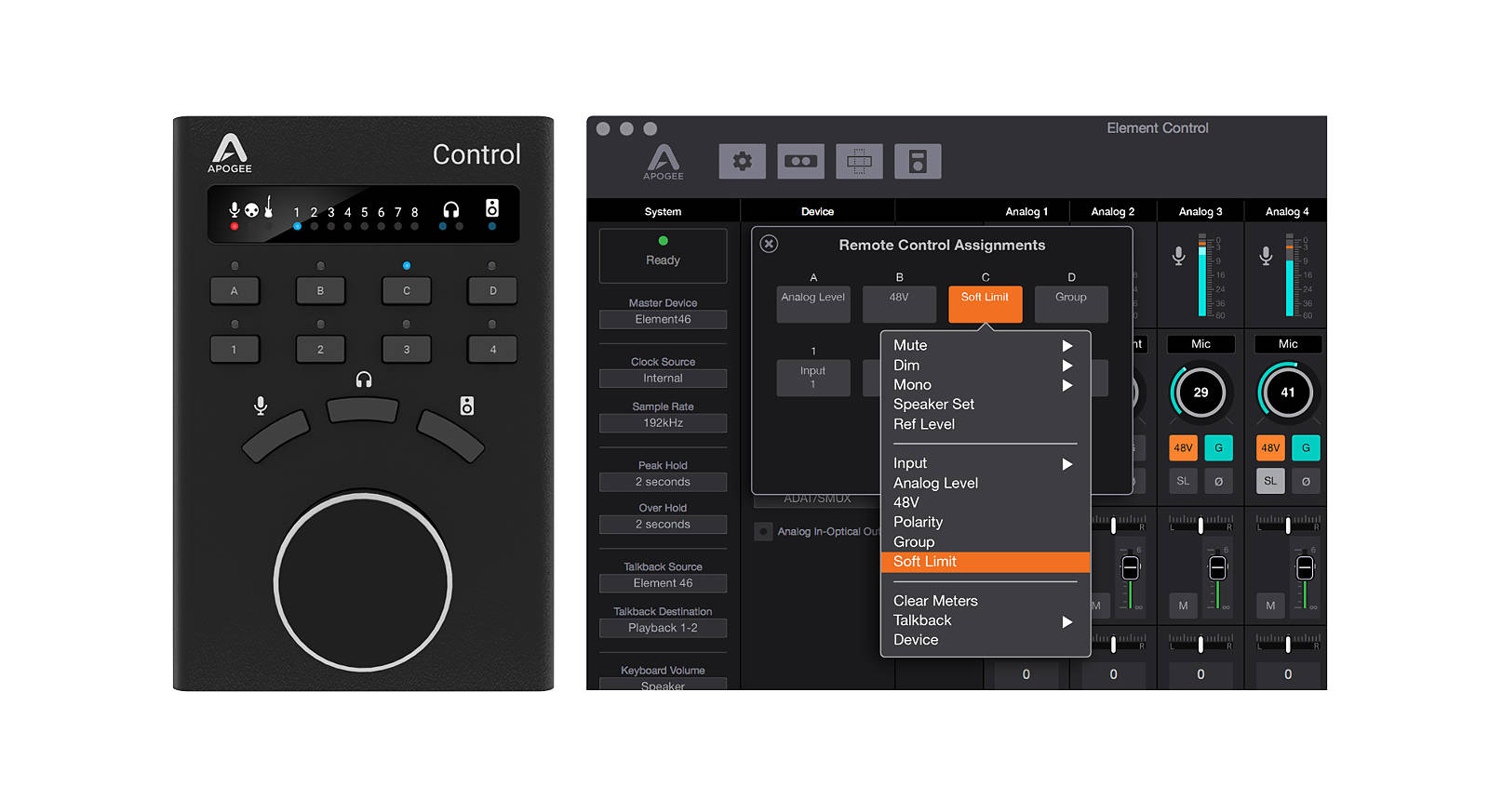Click the speaker button on the Control hardware
1489x812 pixels.
click(450, 435)
